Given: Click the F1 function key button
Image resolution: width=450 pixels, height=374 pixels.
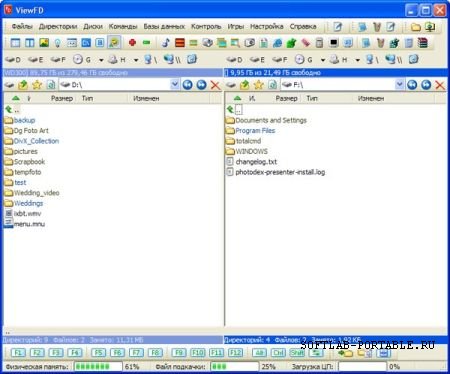Looking at the screenshot, I should coord(18,353).
